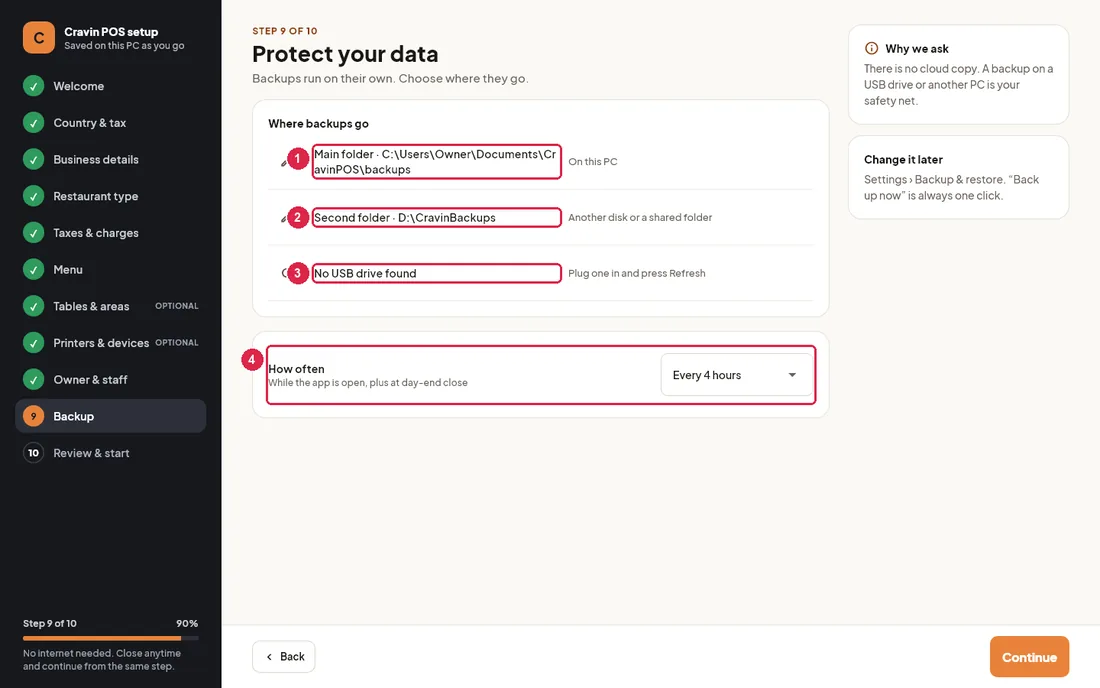
Task: Click the Cravin POS setup title
Action: pyautogui.click(x=111, y=32)
